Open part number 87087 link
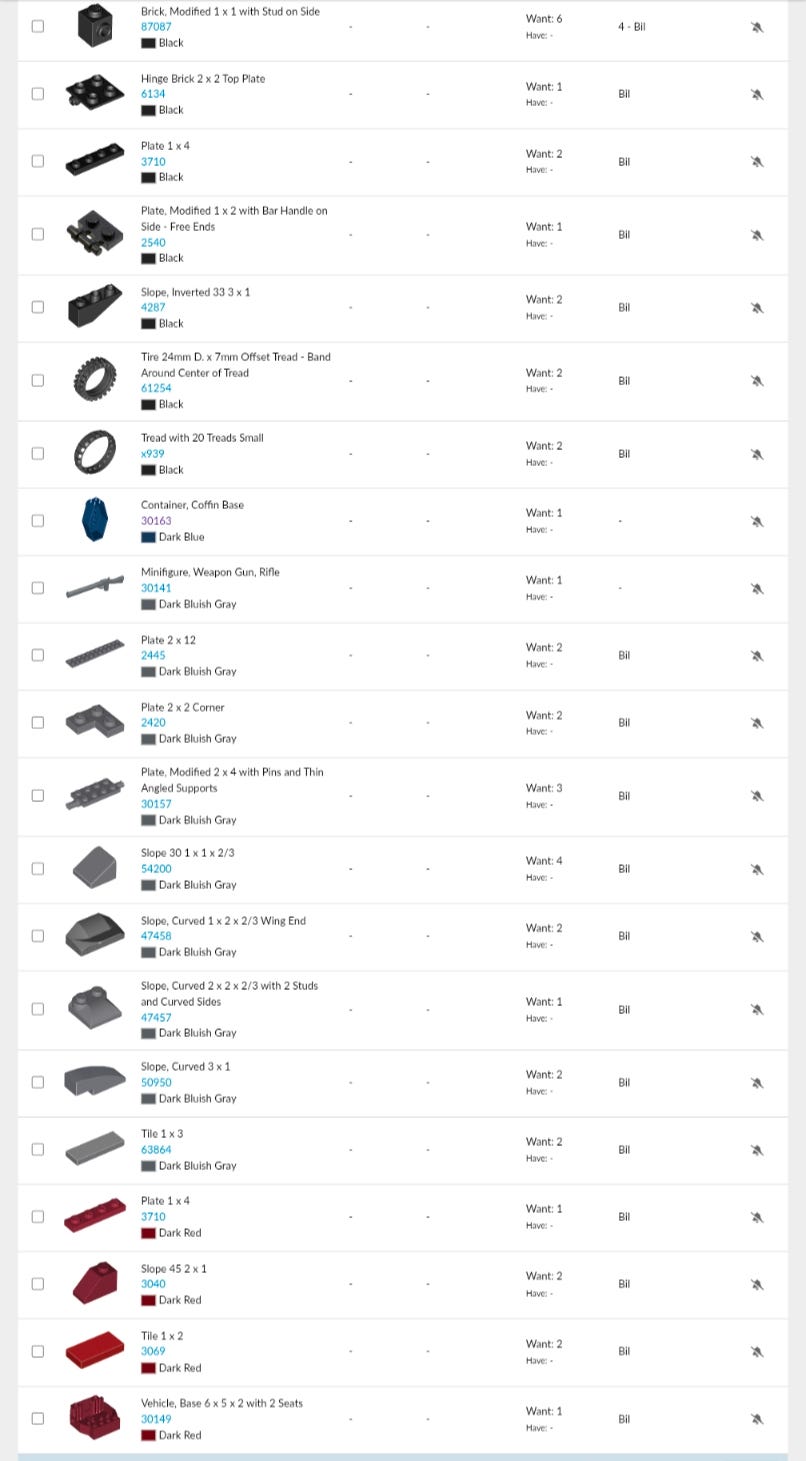The image size is (806, 1461). click(x=156, y=27)
